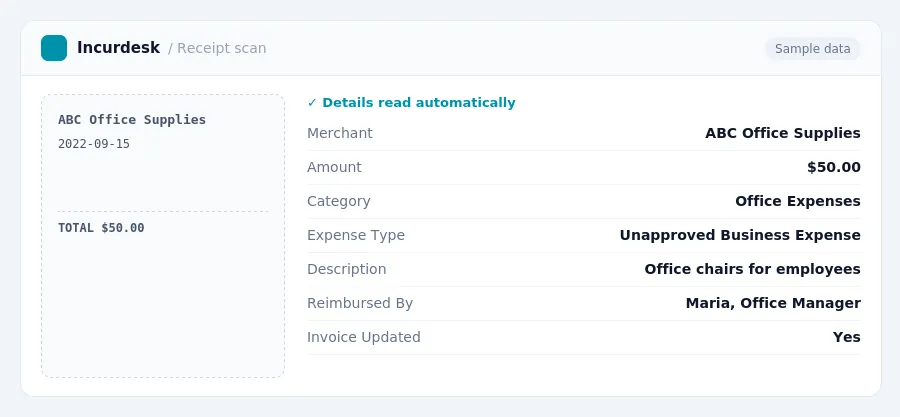900x417 pixels.
Task: Click the receipt header ABC Office Supplies
Action: click(x=132, y=120)
